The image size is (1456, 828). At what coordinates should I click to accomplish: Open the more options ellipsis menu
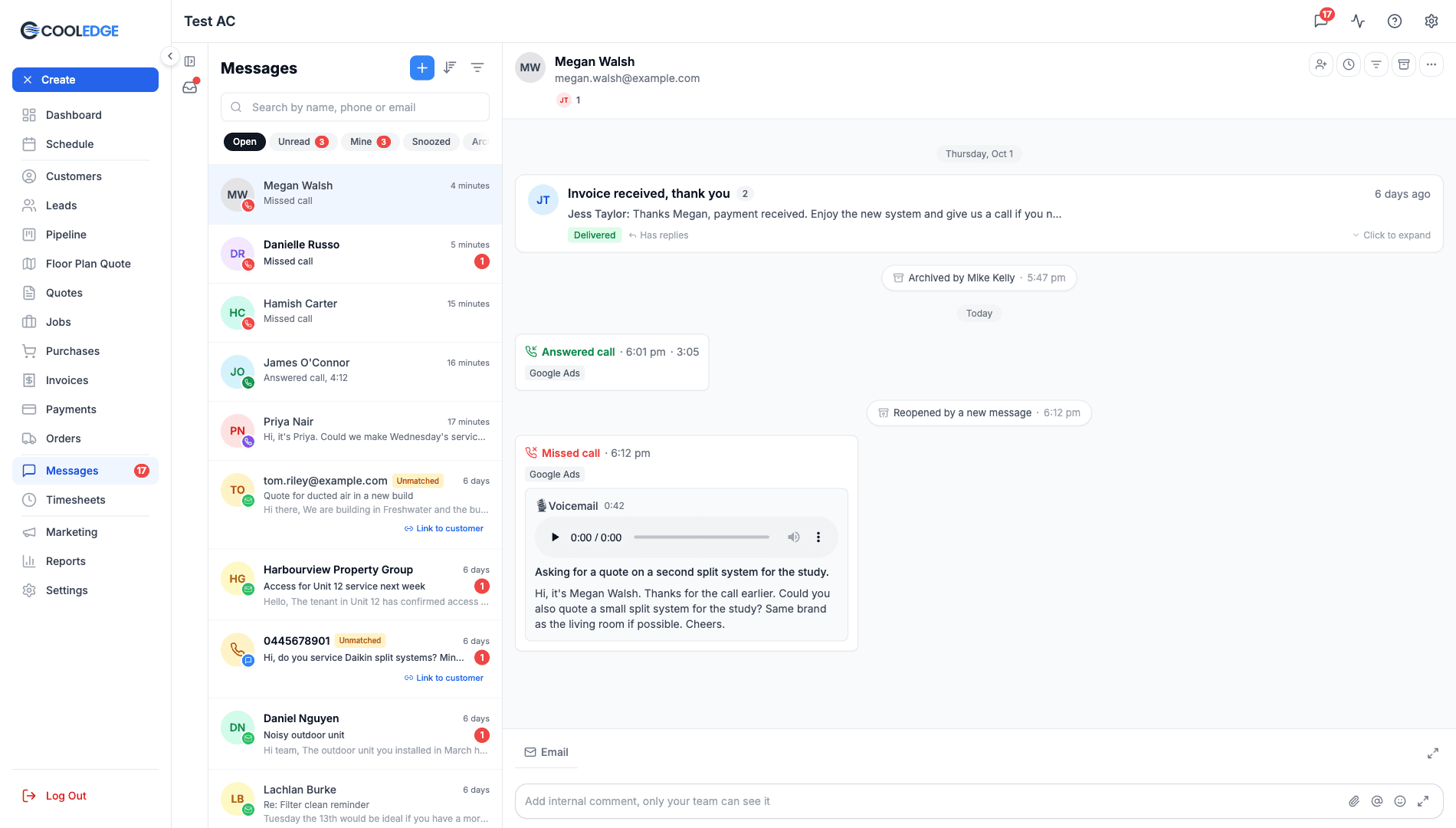tap(1431, 64)
